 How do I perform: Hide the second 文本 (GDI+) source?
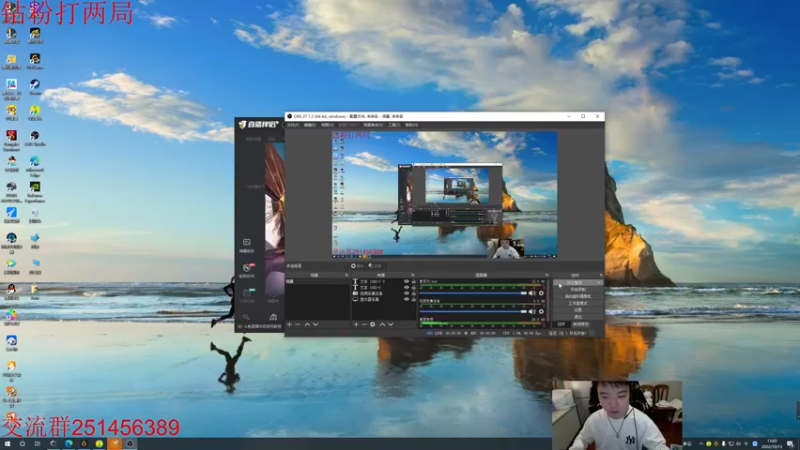pyautogui.click(x=406, y=287)
